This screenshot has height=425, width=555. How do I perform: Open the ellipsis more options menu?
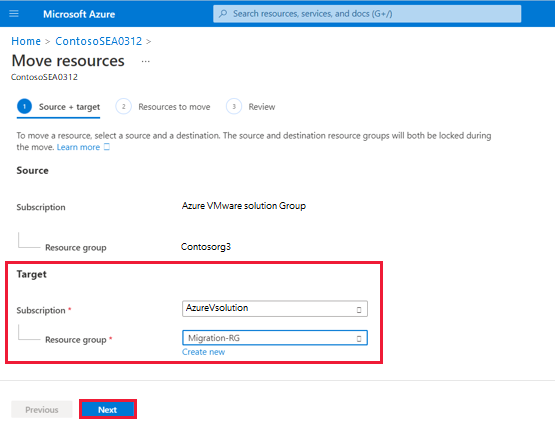click(x=145, y=62)
